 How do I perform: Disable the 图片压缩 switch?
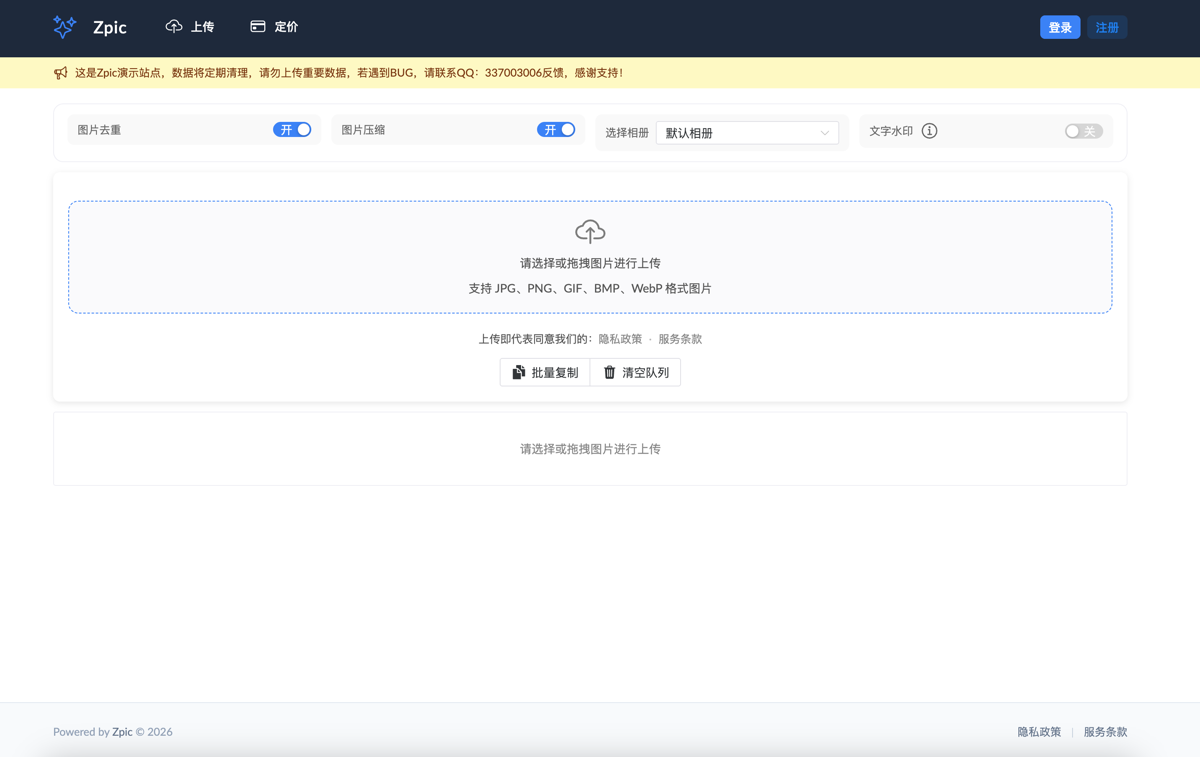click(x=556, y=130)
